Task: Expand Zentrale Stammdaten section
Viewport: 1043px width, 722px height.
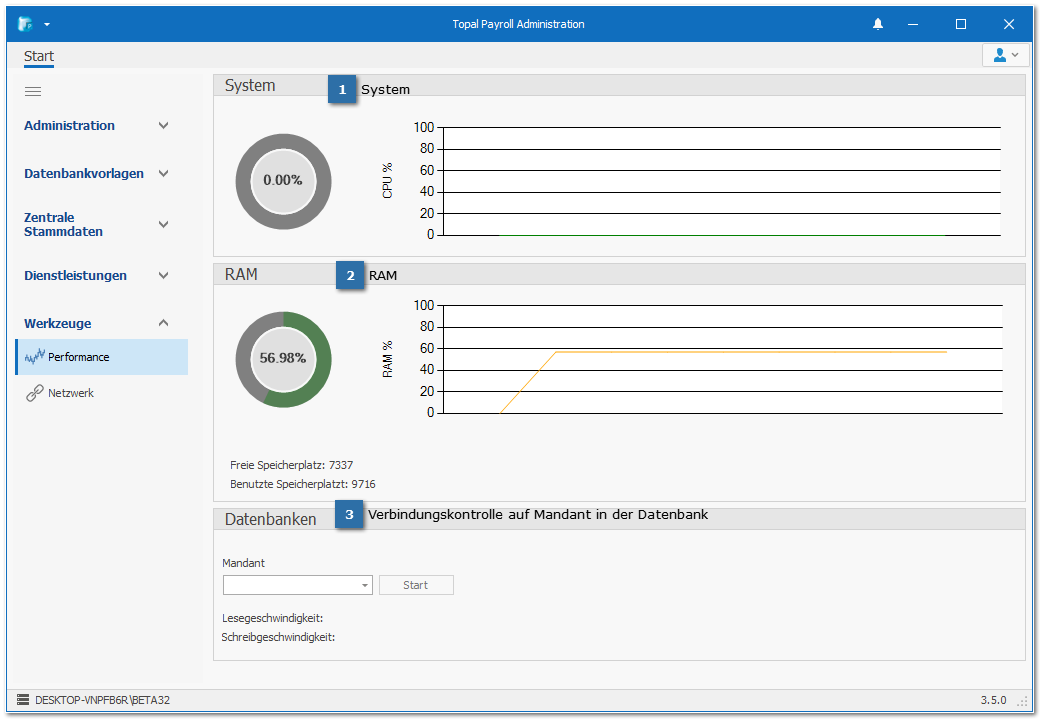Action: pos(164,225)
